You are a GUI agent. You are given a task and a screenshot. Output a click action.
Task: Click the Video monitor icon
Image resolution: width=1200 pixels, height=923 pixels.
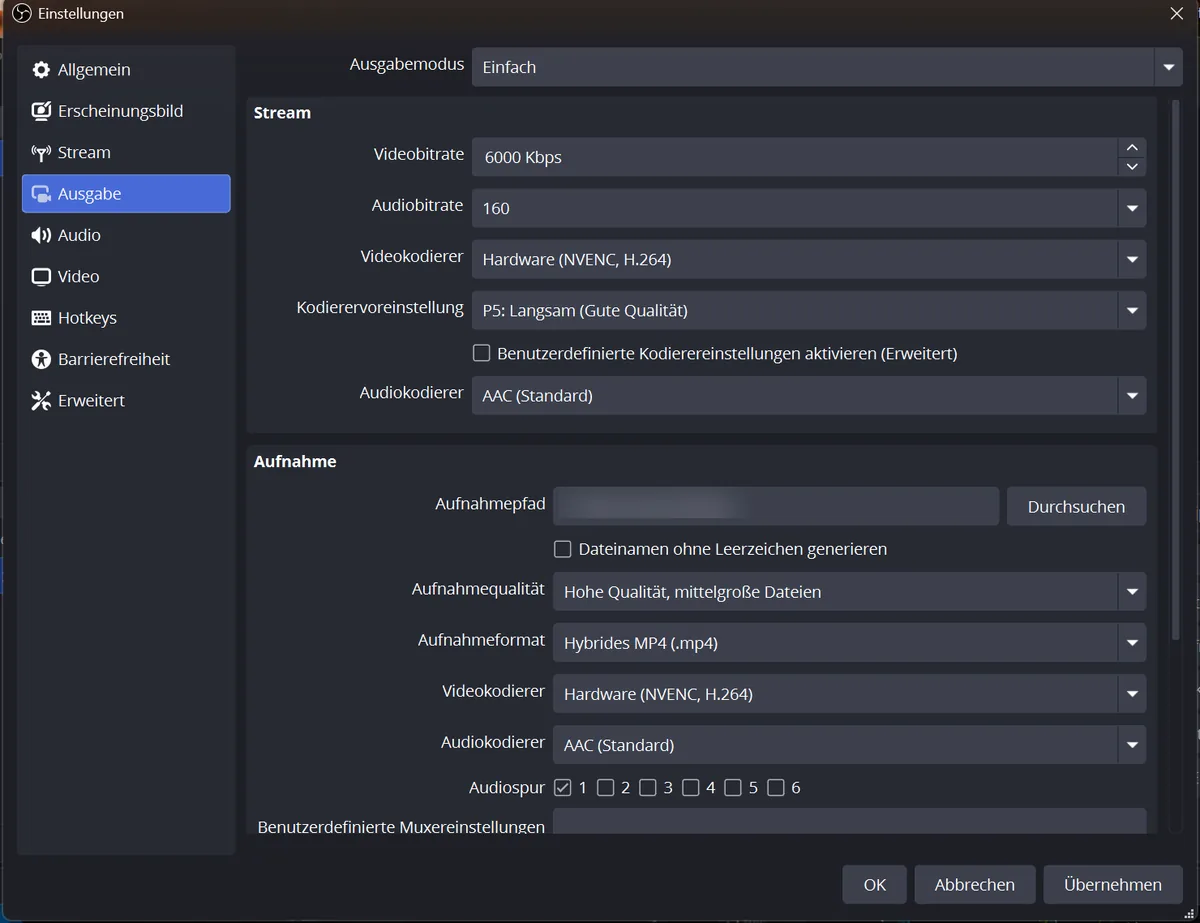tap(41, 277)
